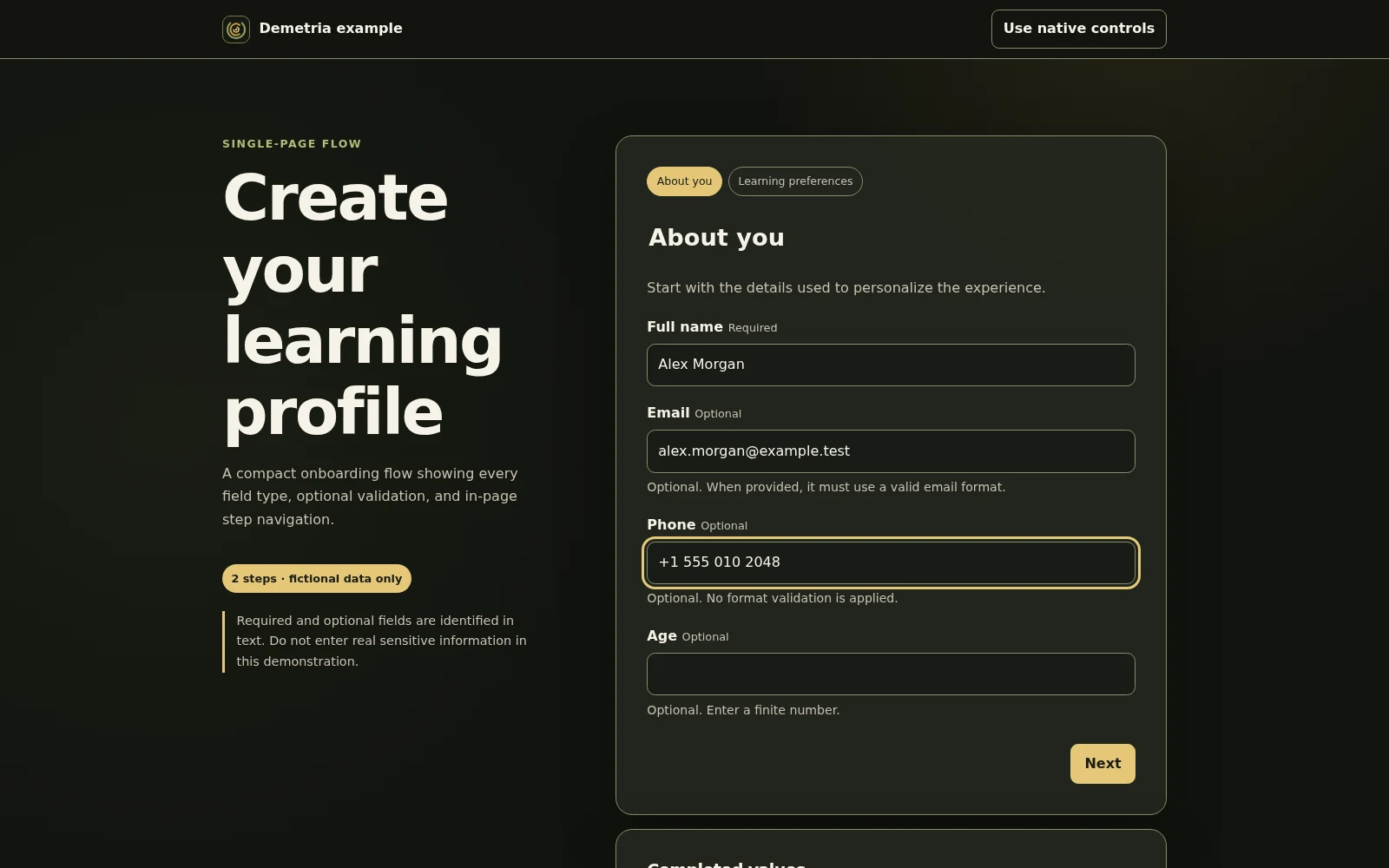Advance with the Next button
The image size is (1389, 868).
[1103, 764]
